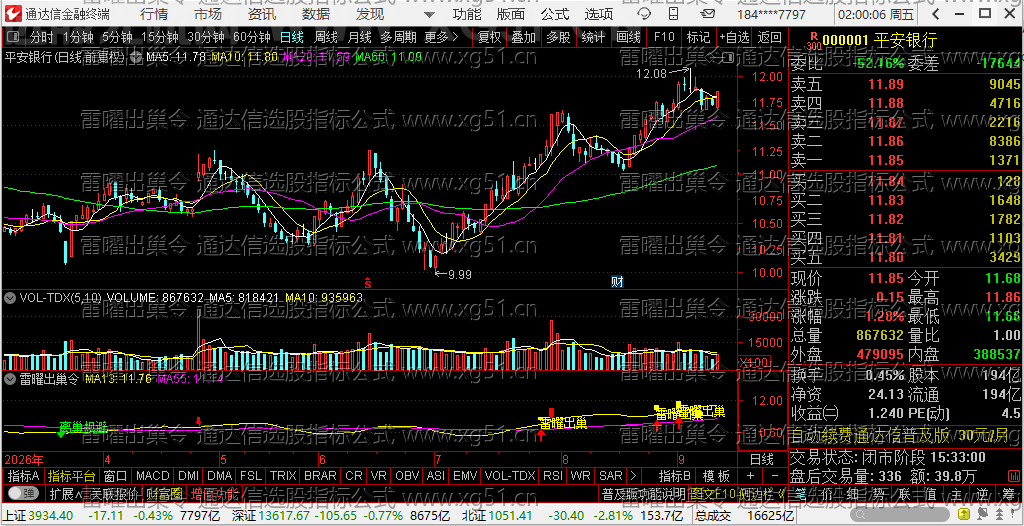Open the 指标平台 tab
1024x526 pixels.
coord(72,476)
